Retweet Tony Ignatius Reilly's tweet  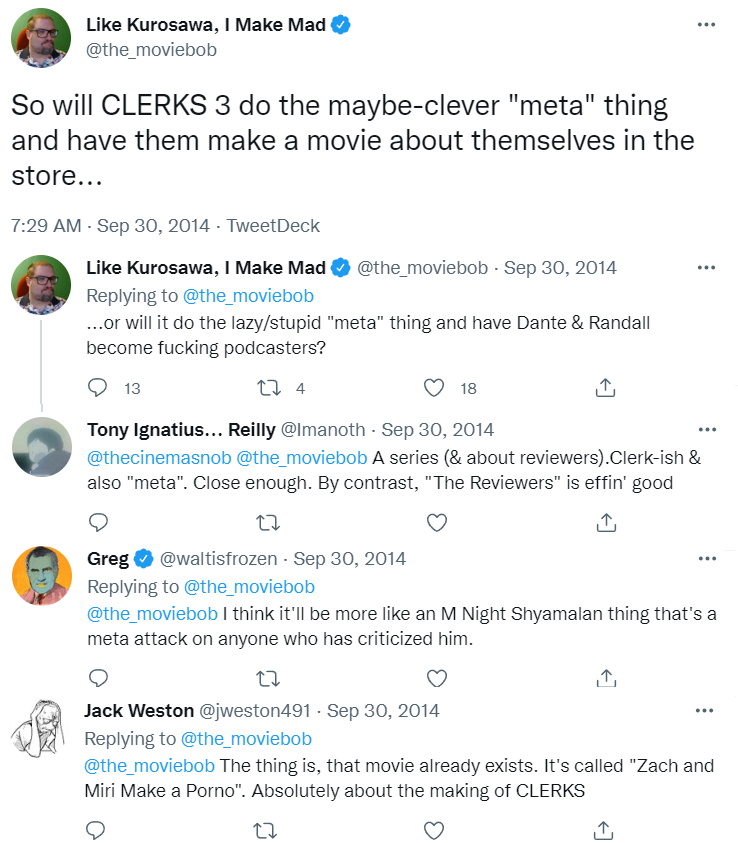267,522
